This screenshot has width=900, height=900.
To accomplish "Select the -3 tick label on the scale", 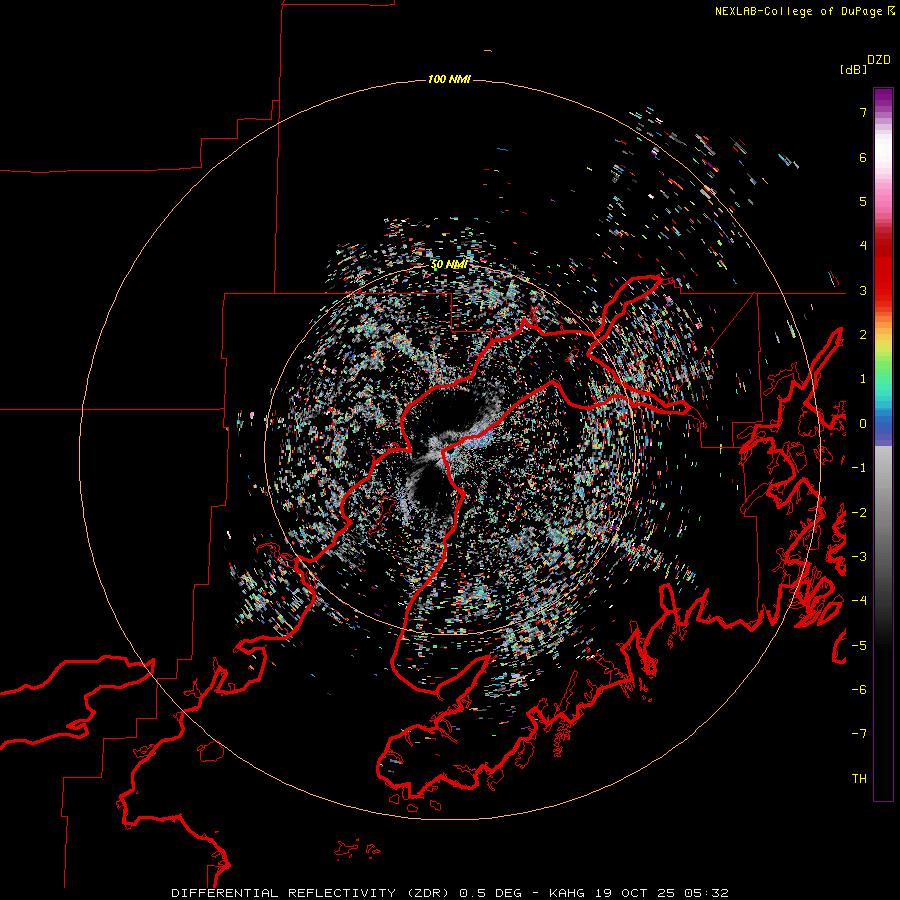I will pyautogui.click(x=859, y=557).
